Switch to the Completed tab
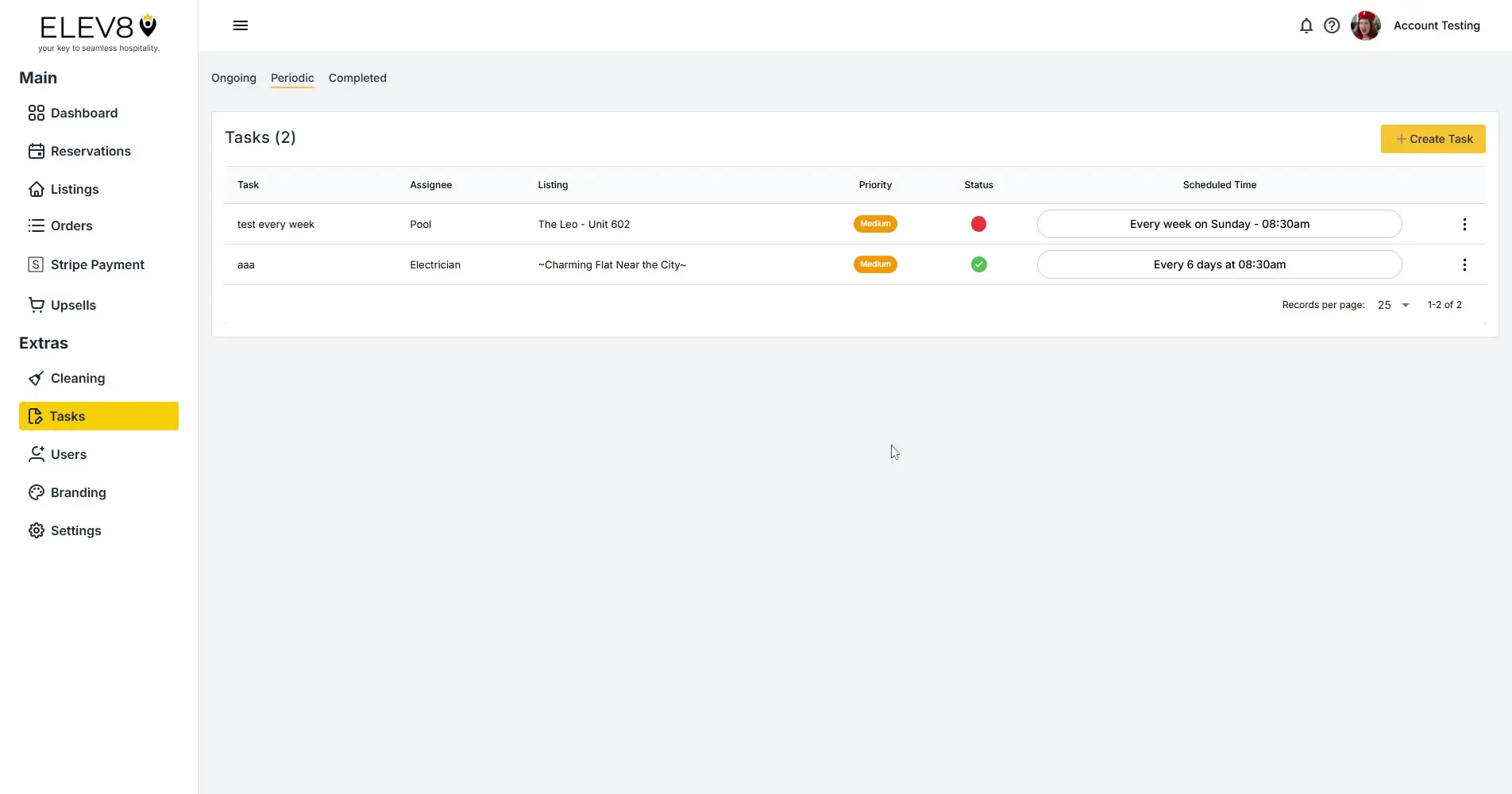1512x794 pixels. pos(357,78)
